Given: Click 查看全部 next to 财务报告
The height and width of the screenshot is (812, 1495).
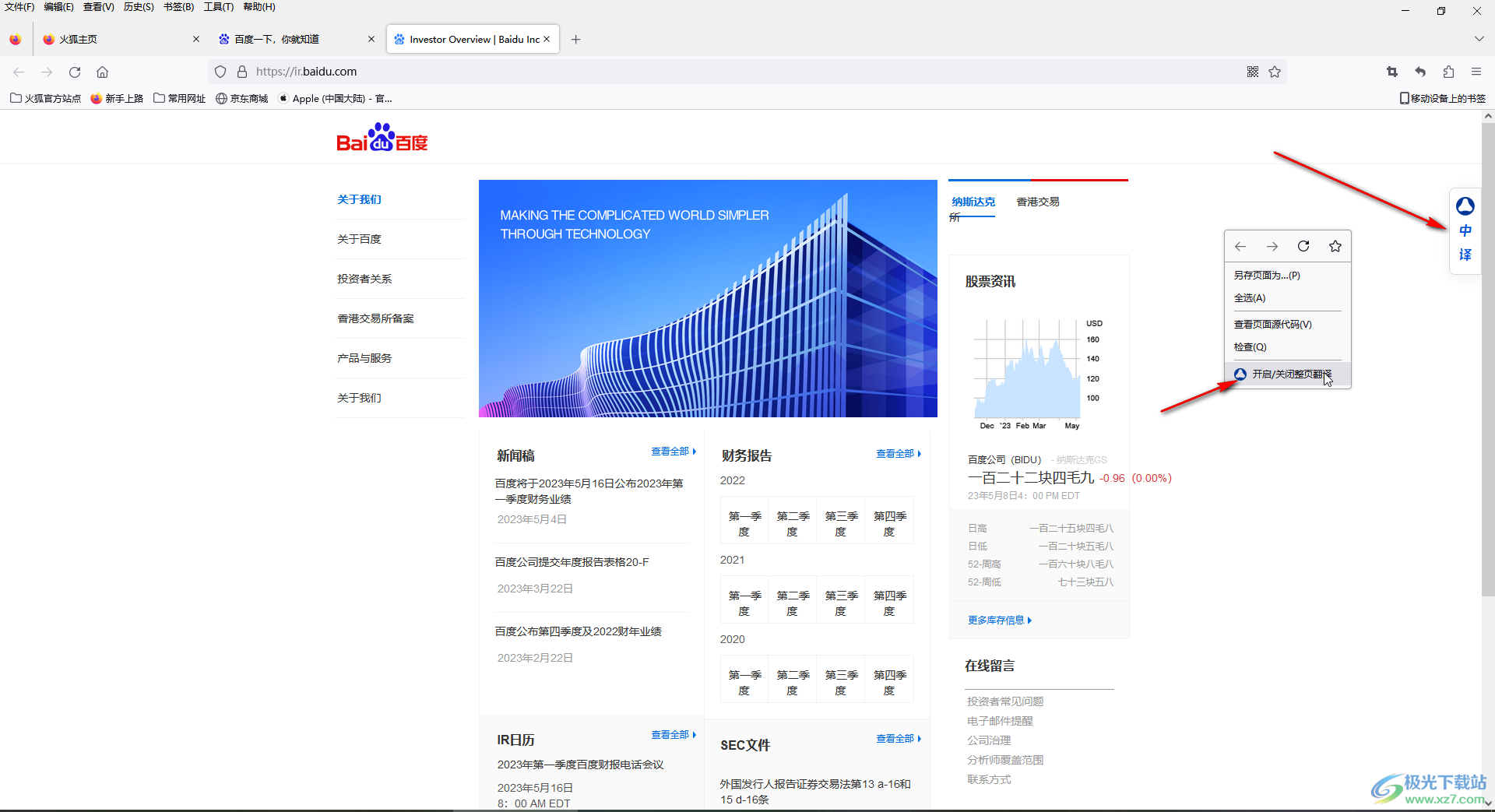Looking at the screenshot, I should (899, 454).
